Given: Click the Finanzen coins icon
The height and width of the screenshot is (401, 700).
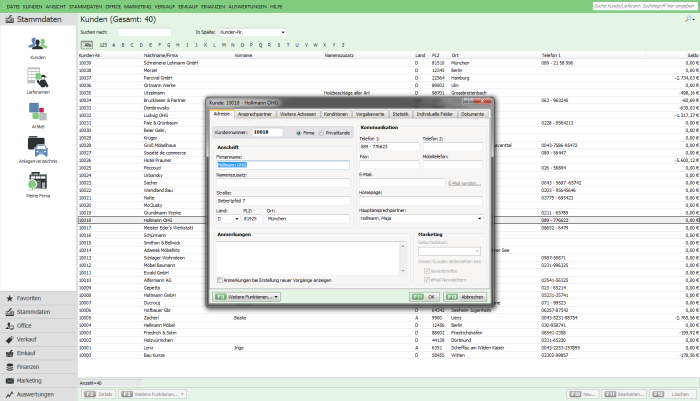Looking at the screenshot, I should click(x=9, y=367).
